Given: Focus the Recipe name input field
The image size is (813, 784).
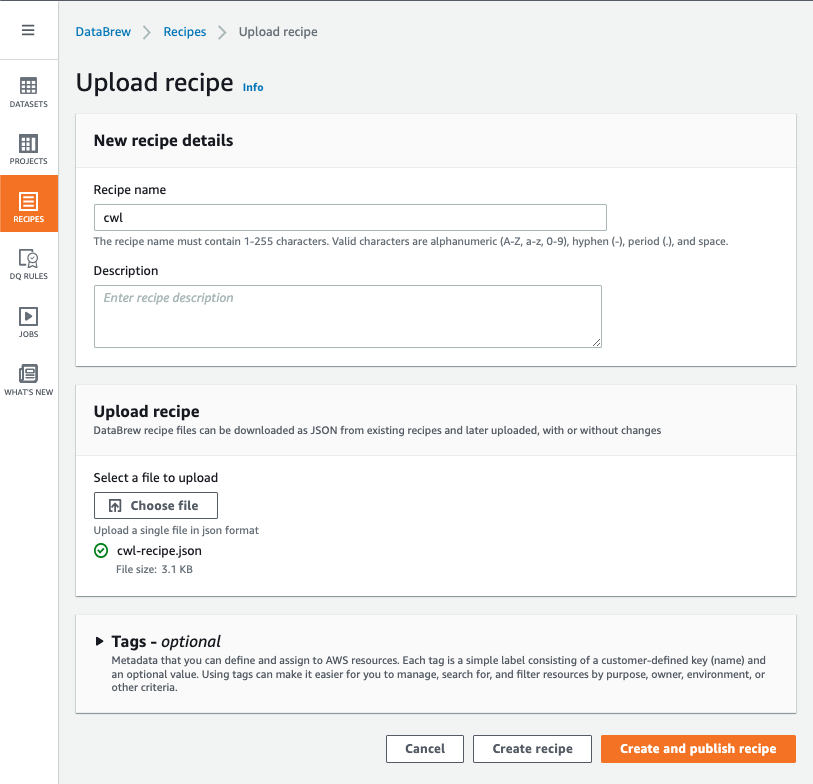Looking at the screenshot, I should (350, 218).
